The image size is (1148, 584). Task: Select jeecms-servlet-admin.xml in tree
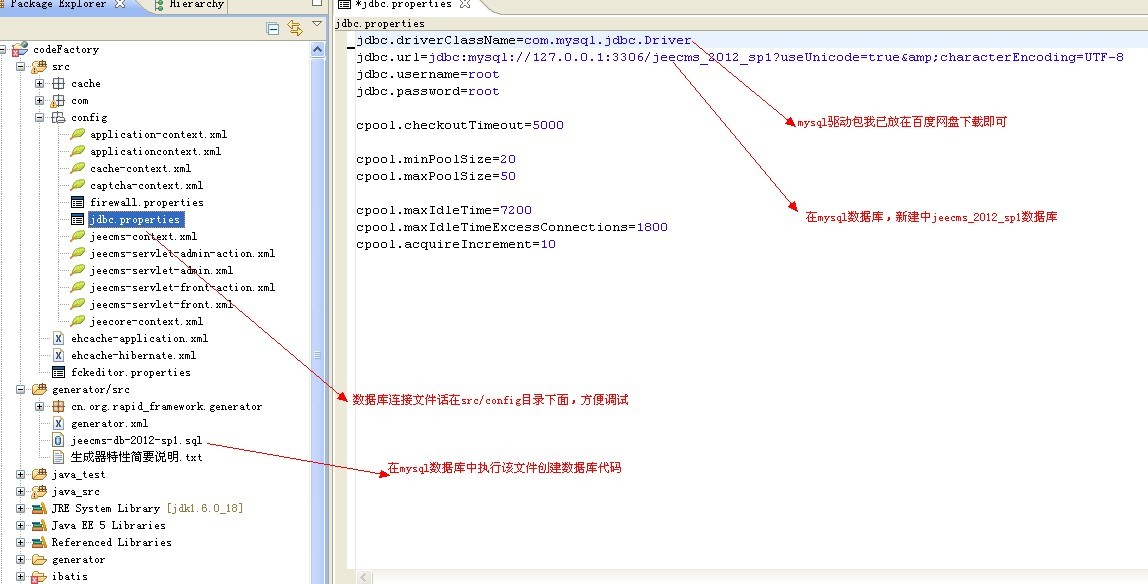161,270
